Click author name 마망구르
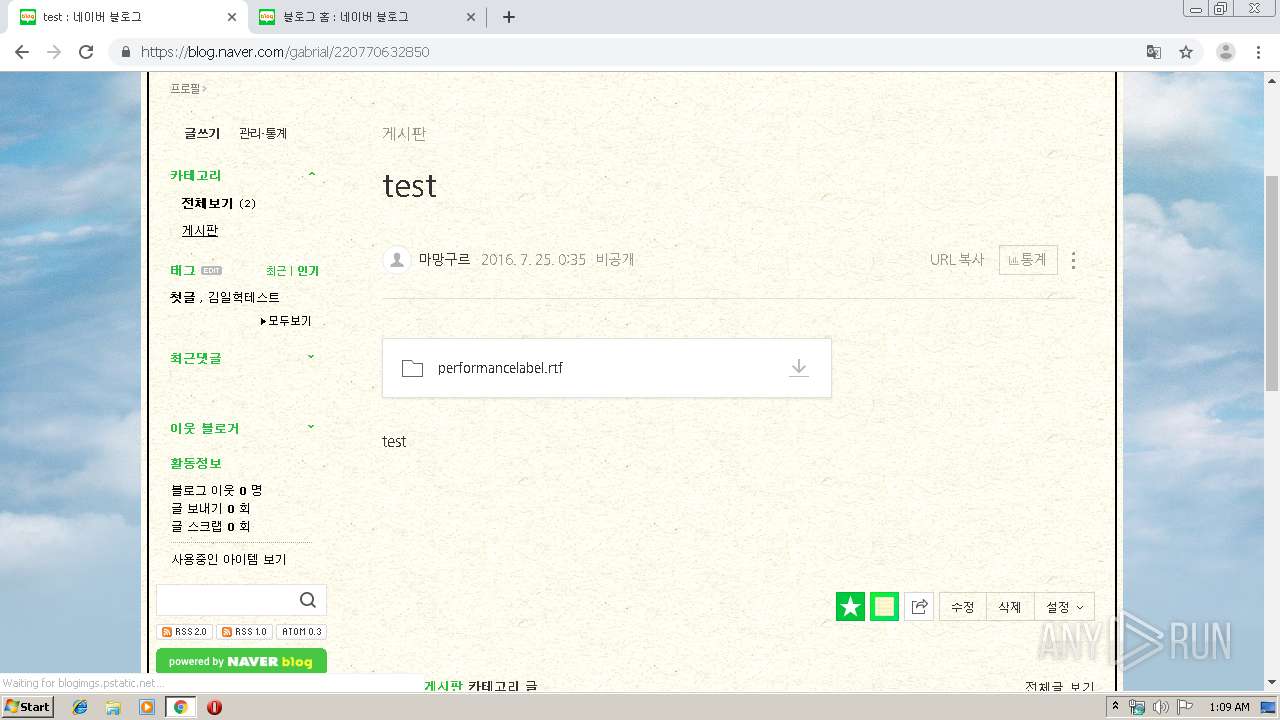The height and width of the screenshot is (720, 1280). coord(445,260)
